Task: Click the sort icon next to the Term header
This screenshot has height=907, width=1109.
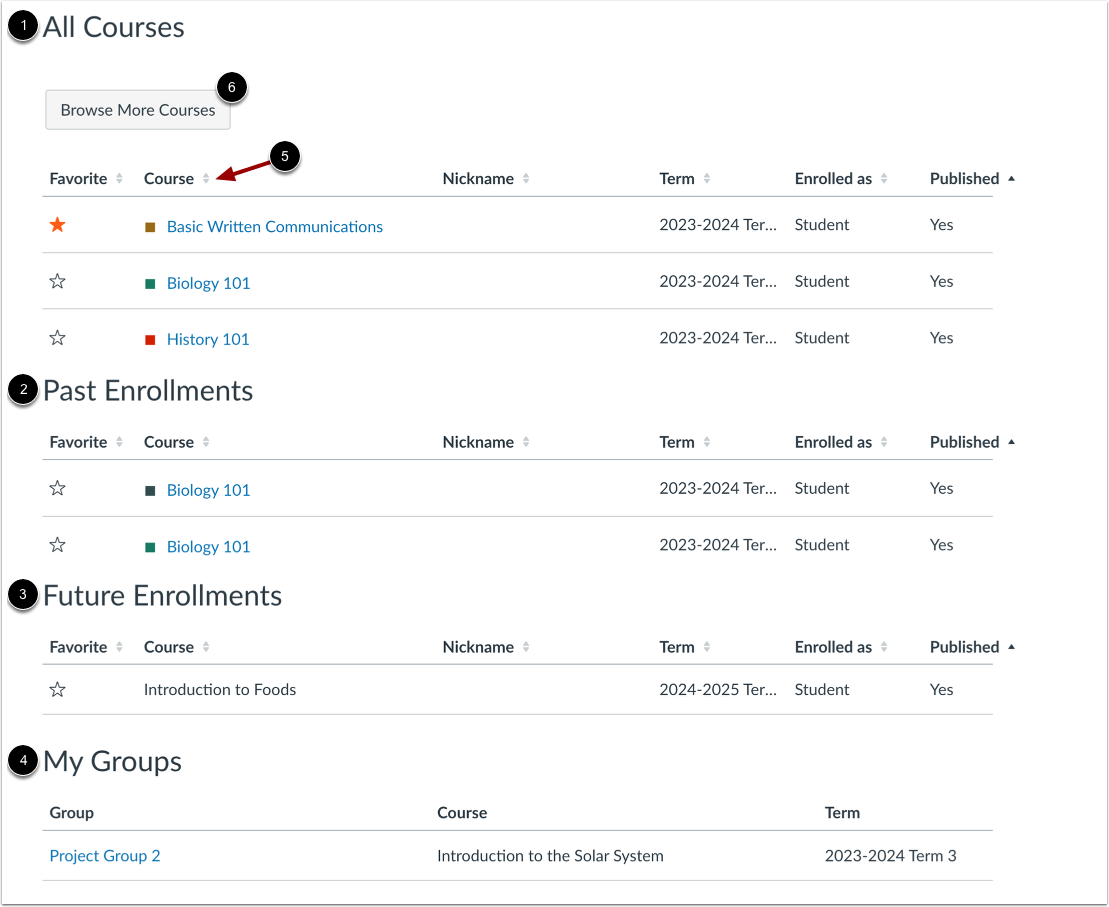Action: point(707,178)
